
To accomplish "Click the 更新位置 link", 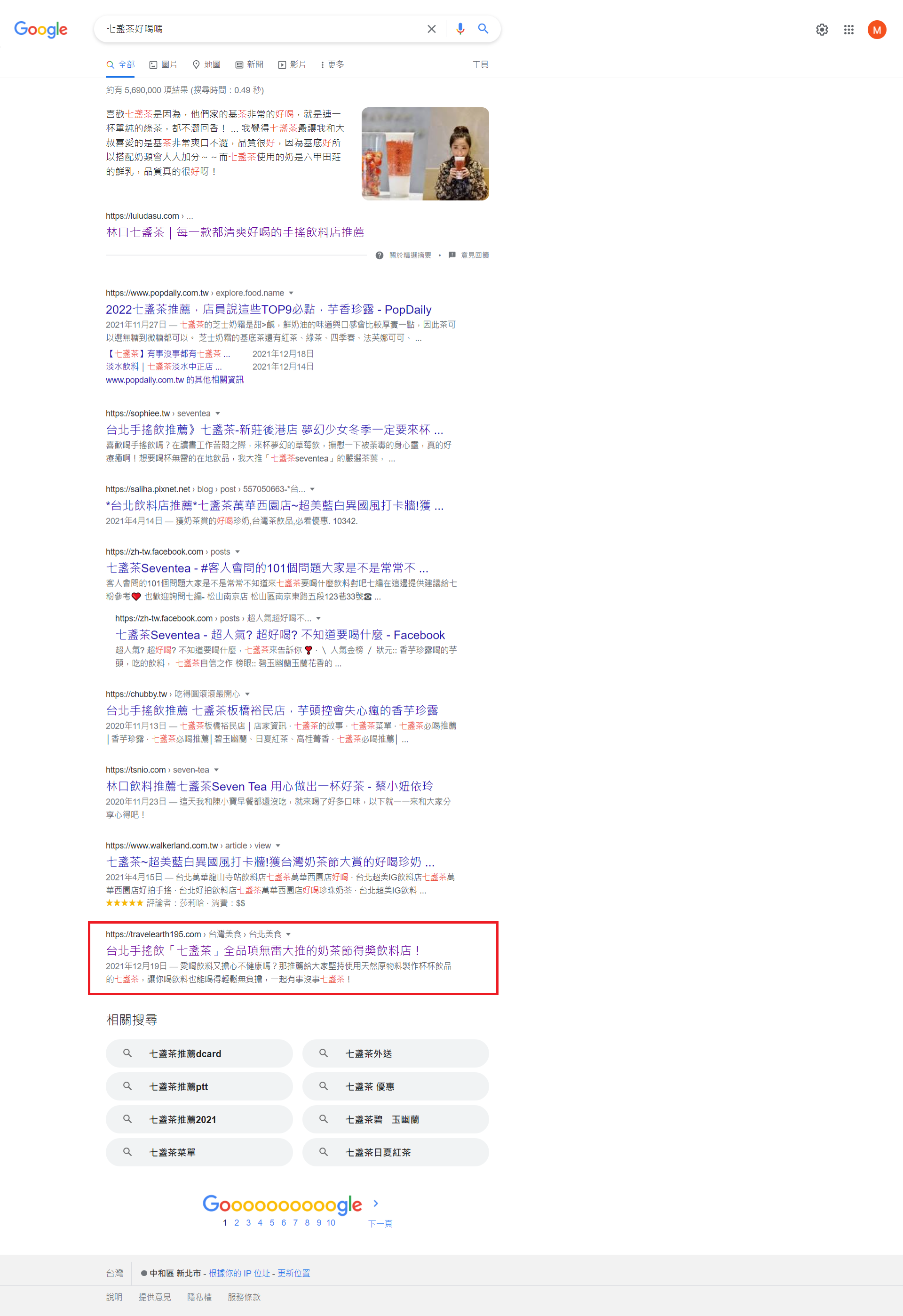I will tap(294, 1273).
